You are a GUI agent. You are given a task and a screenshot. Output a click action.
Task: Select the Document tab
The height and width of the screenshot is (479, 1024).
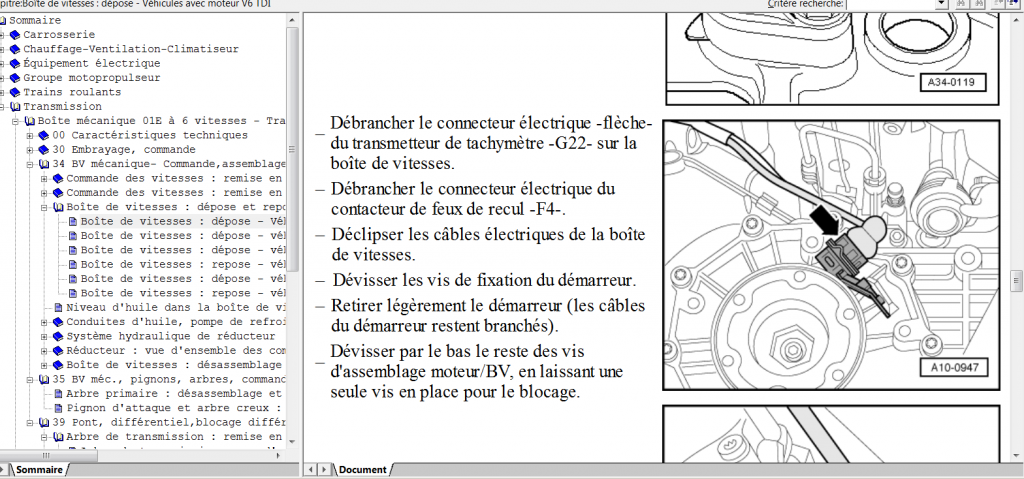click(x=361, y=470)
